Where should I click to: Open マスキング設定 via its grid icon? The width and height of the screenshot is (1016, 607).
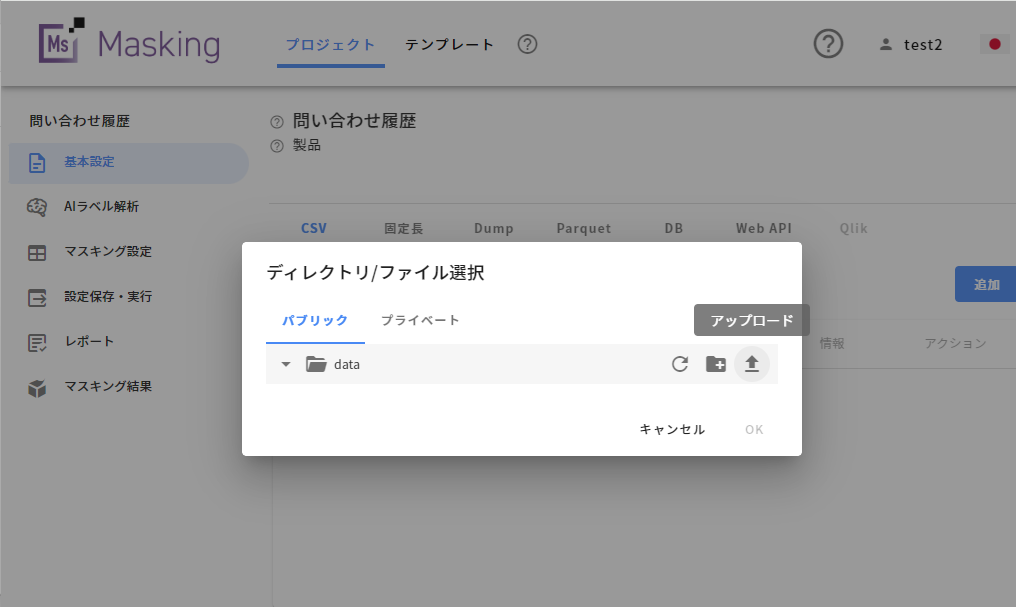[36, 252]
